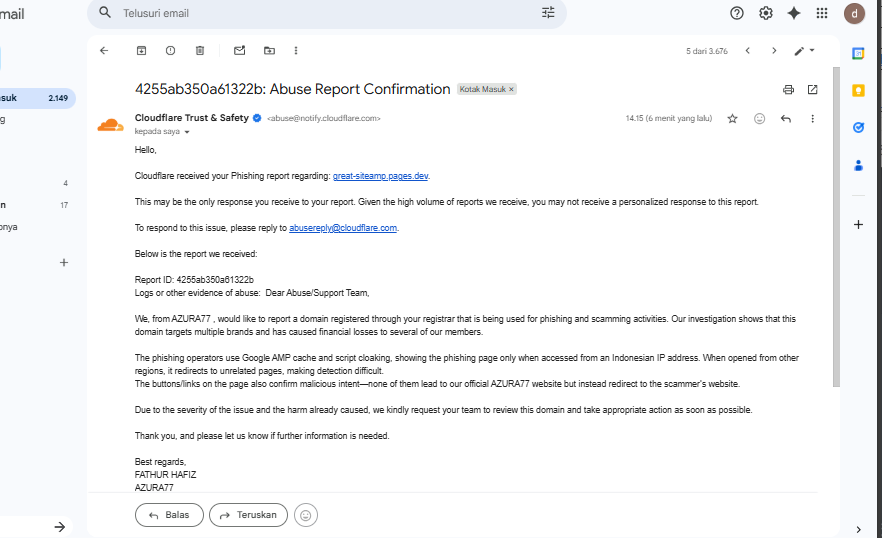The width and height of the screenshot is (882, 538).
Task: Click the "5 dari 3.676" counter
Action: coord(706,51)
